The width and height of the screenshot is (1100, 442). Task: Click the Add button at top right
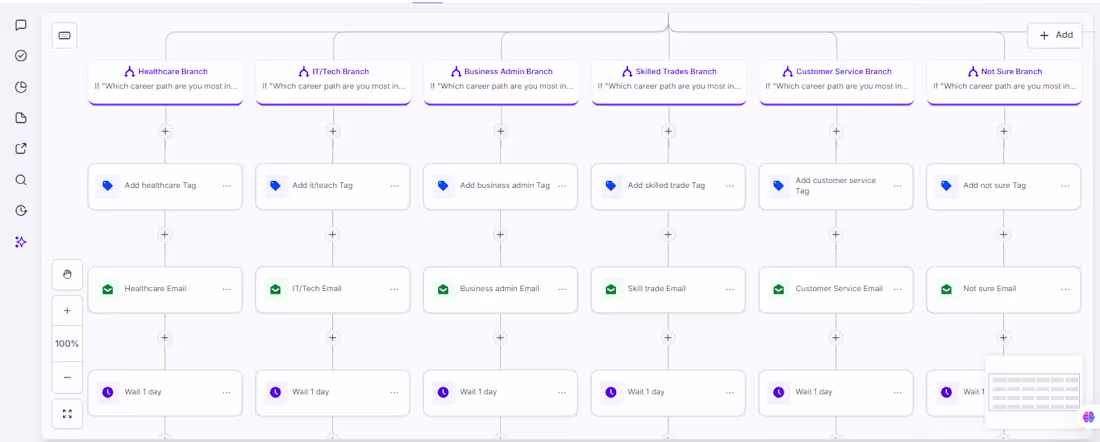pyautogui.click(x=1055, y=35)
